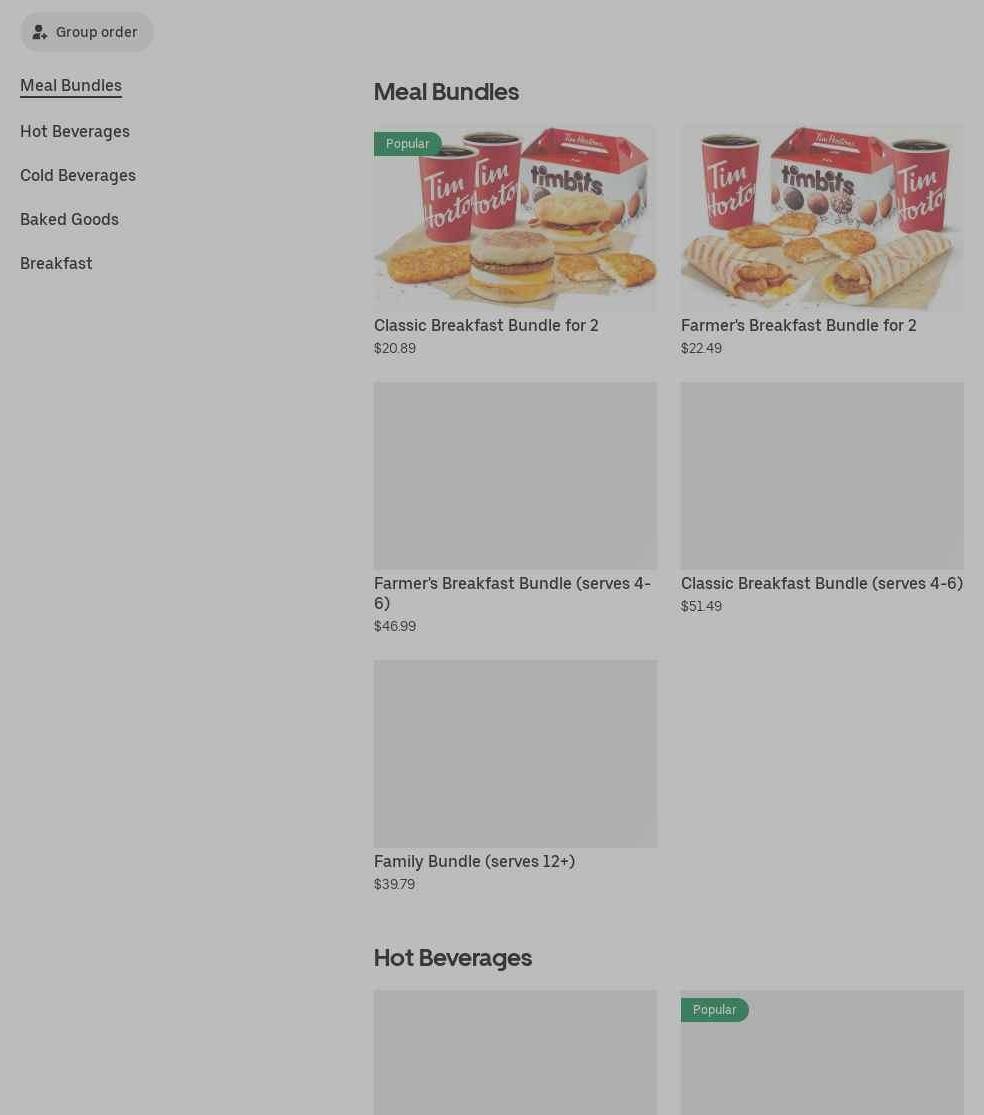
Task: Click the Group order person icon
Action: 40,32
